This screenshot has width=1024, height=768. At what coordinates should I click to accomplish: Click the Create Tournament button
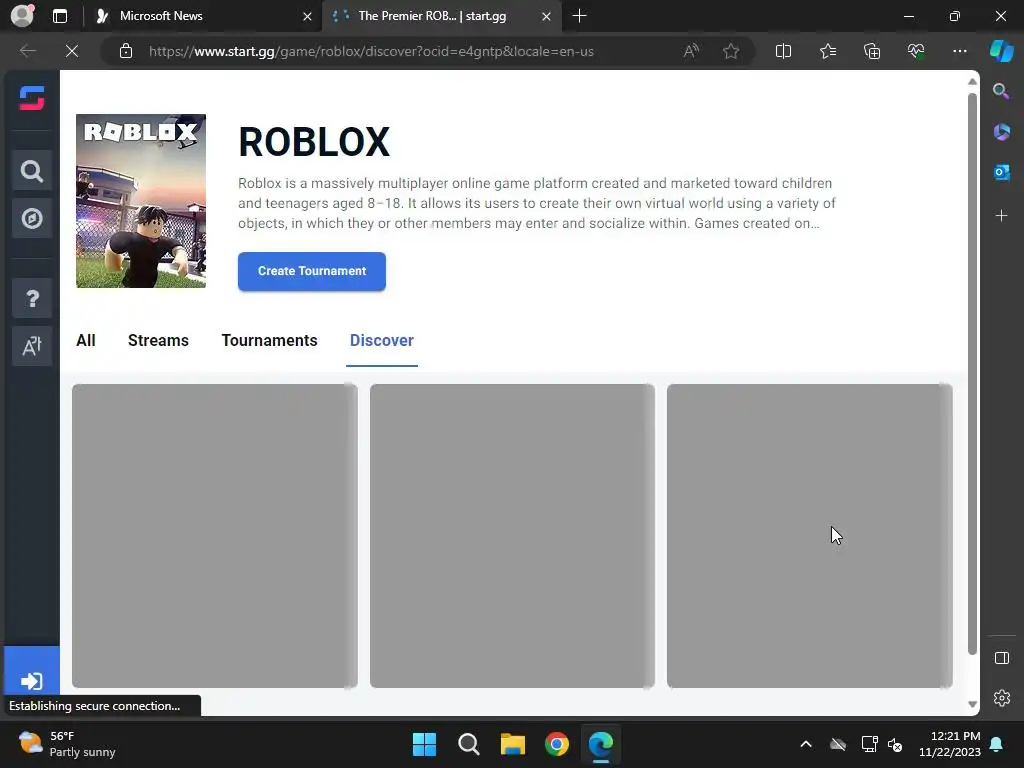pos(312,271)
